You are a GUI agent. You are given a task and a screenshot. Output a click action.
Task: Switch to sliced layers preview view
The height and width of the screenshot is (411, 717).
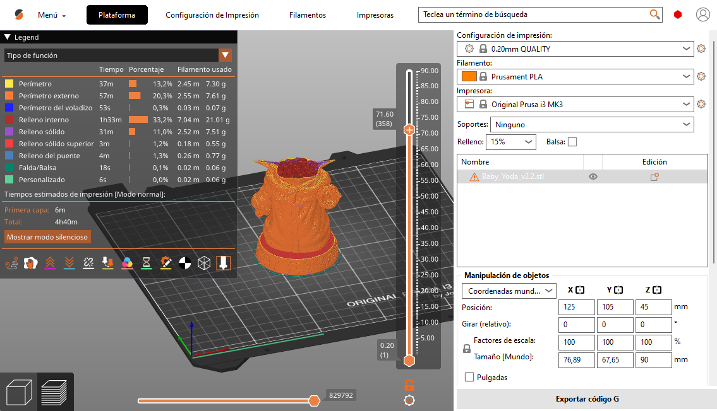[55, 391]
